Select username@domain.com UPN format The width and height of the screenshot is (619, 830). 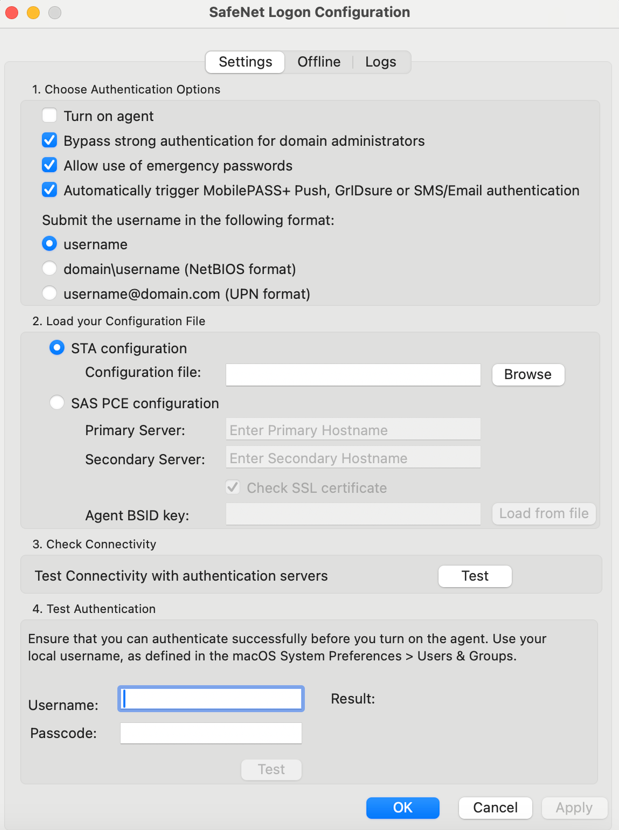(49, 294)
